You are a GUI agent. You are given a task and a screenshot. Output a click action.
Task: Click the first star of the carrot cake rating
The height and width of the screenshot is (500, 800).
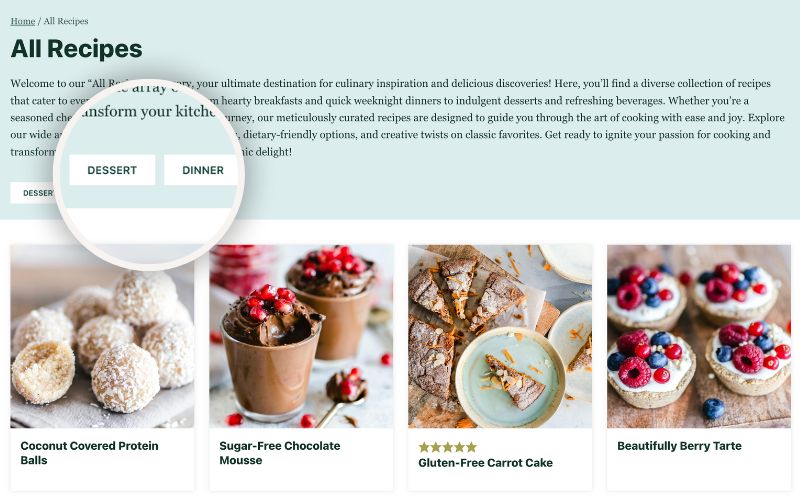click(x=424, y=447)
